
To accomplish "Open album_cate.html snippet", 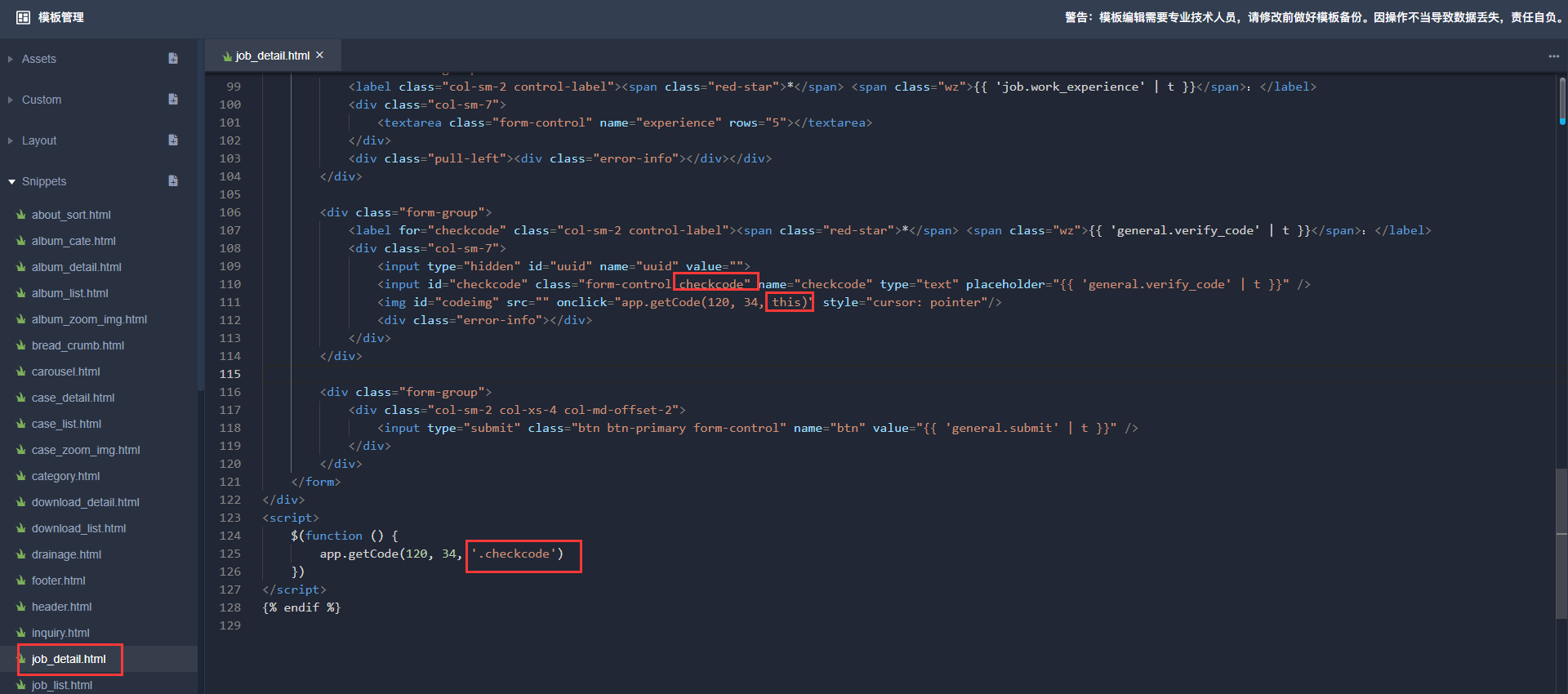I will pyautogui.click(x=73, y=241).
